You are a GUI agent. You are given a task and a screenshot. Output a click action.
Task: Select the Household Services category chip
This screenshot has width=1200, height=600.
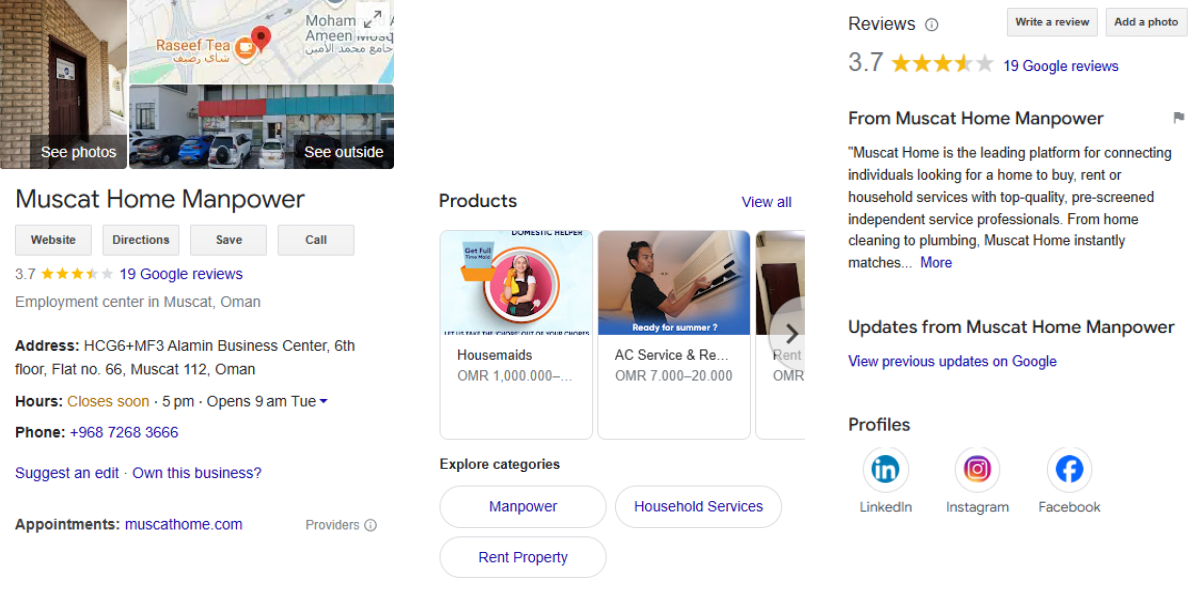coord(698,507)
